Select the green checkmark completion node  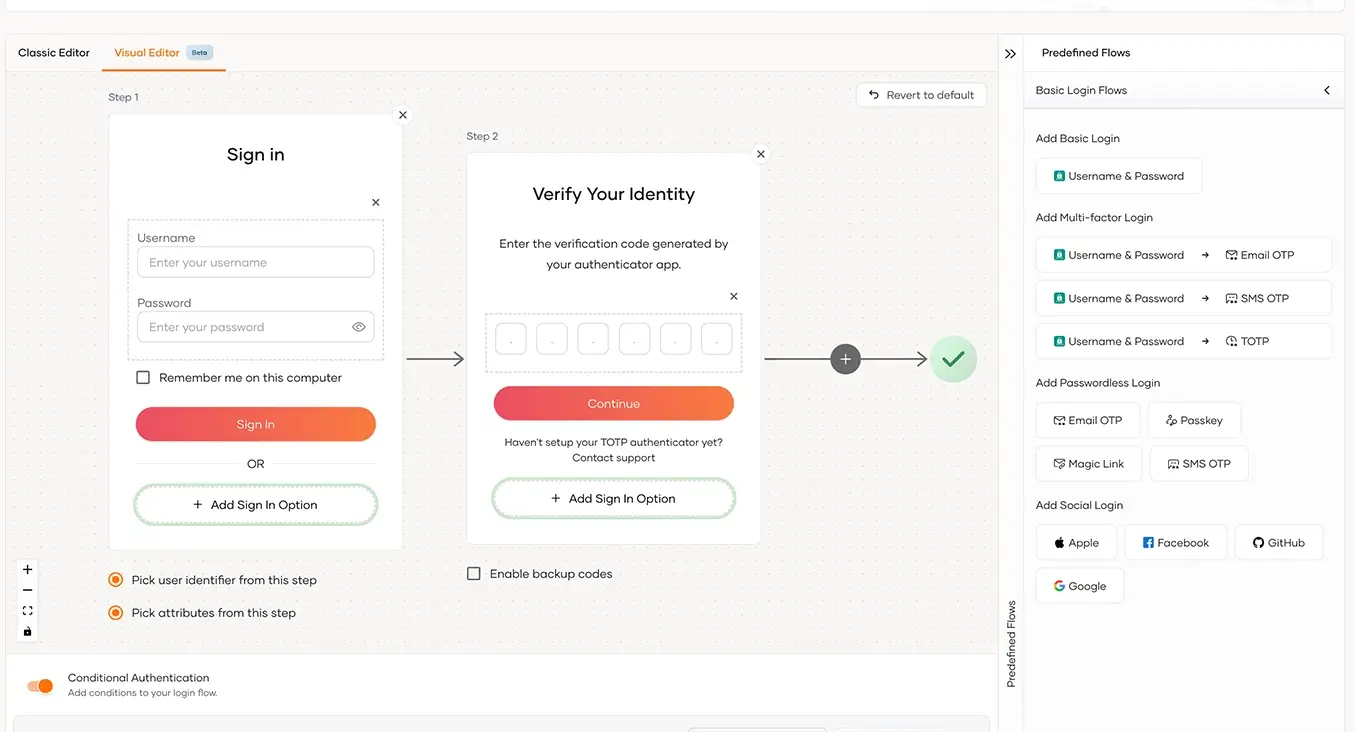click(953, 358)
